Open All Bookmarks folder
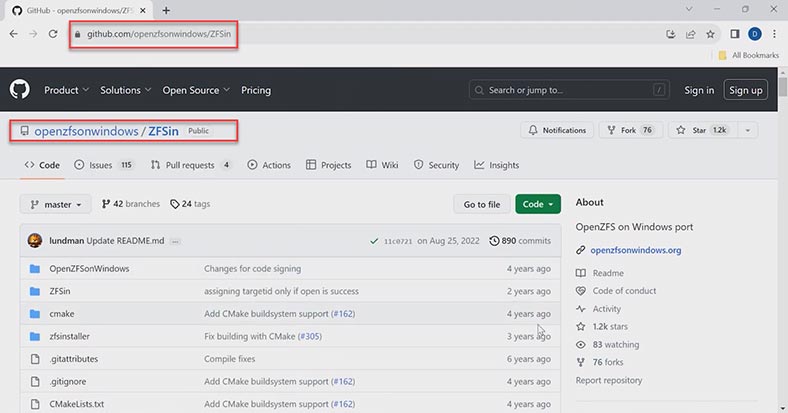The height and width of the screenshot is (413, 788). pyautogui.click(x=749, y=55)
